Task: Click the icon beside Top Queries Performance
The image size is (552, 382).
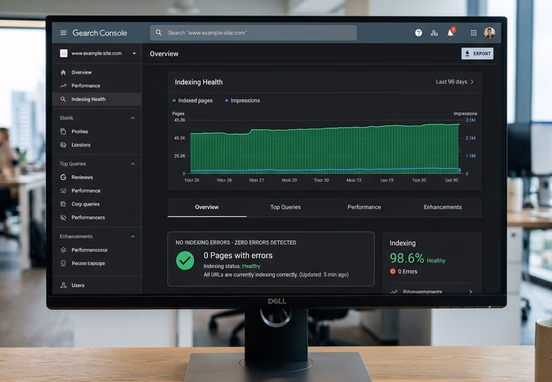Action: (63, 190)
